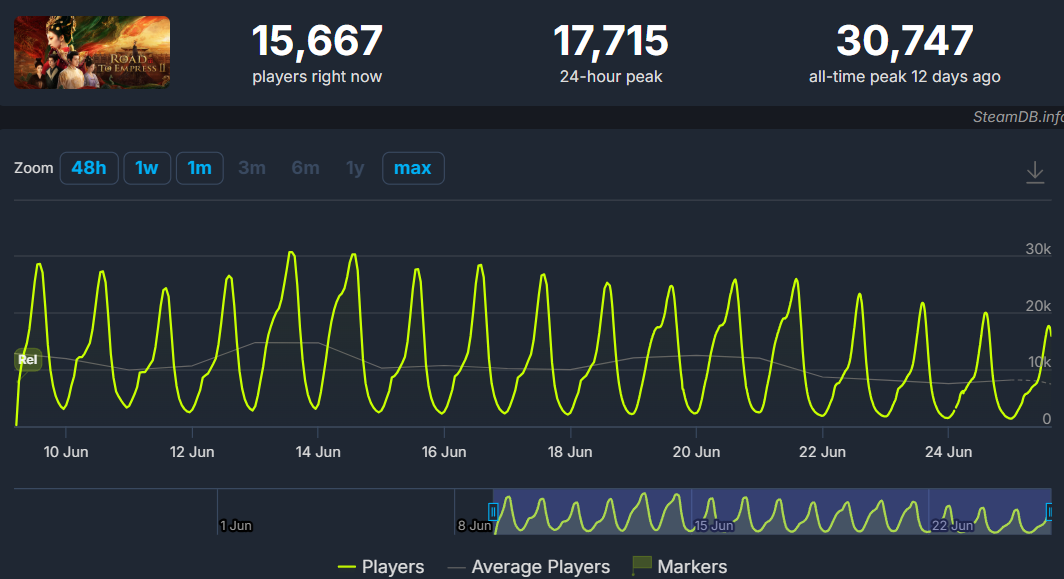Toggle Players series in legend
This screenshot has width=1064, height=579.
pyautogui.click(x=381, y=566)
